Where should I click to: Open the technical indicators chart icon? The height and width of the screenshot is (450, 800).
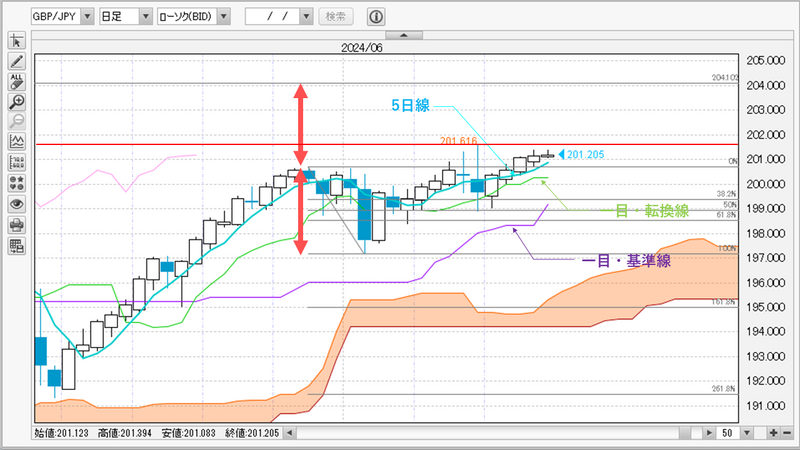[16, 142]
